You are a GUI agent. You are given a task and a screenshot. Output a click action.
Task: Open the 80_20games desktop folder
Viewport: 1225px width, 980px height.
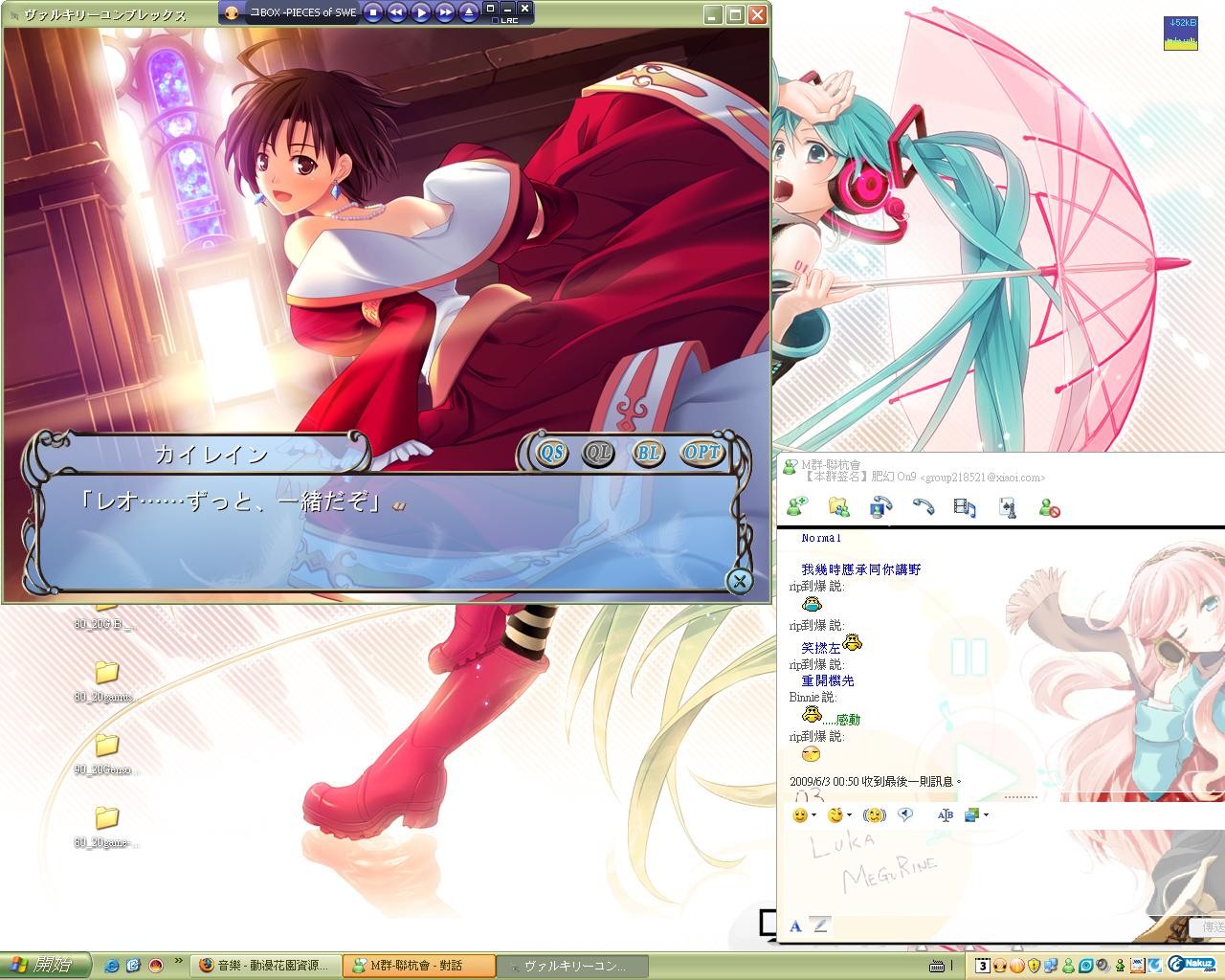pyautogui.click(x=106, y=679)
